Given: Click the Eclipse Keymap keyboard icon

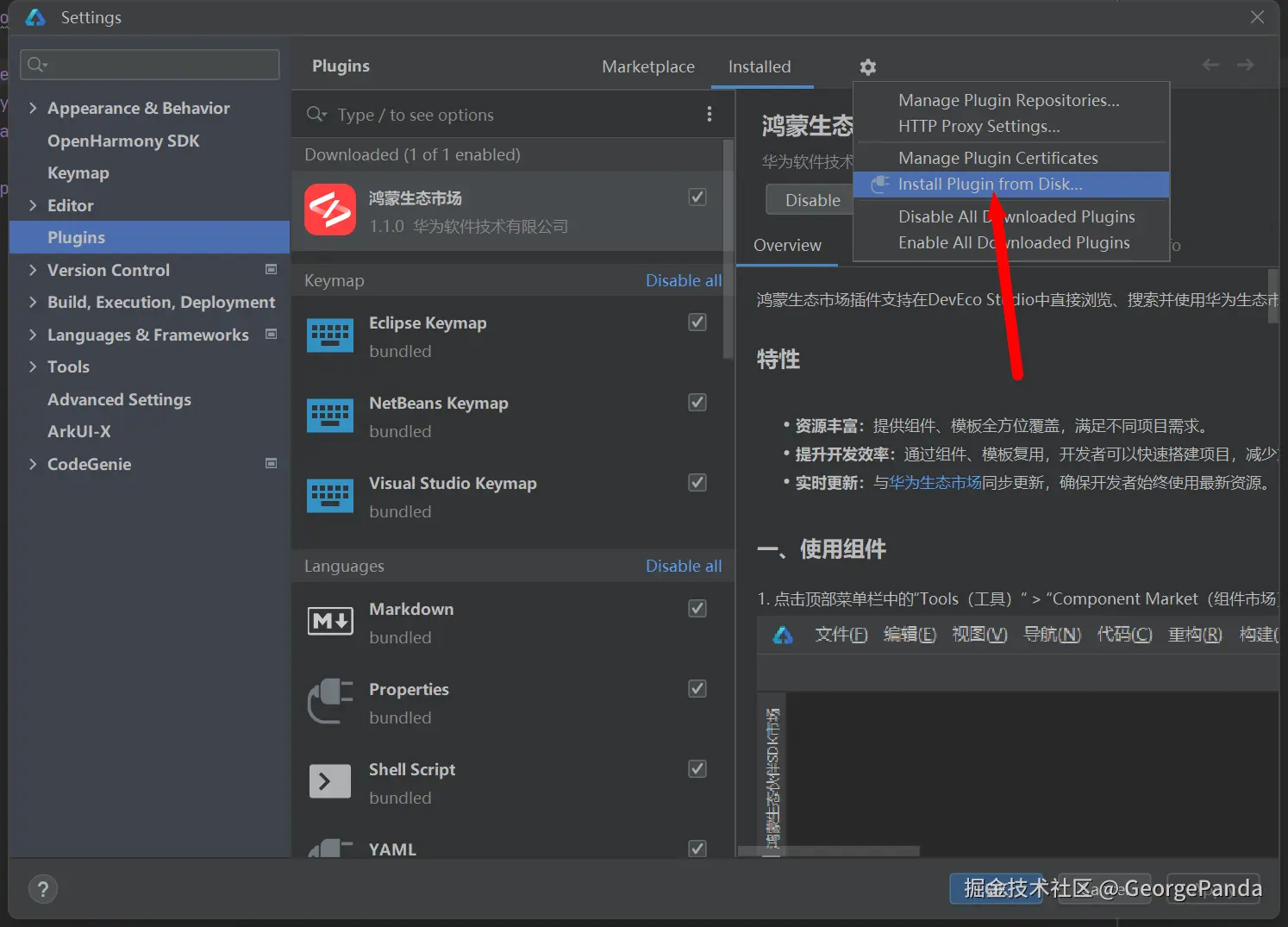Looking at the screenshot, I should 330,335.
